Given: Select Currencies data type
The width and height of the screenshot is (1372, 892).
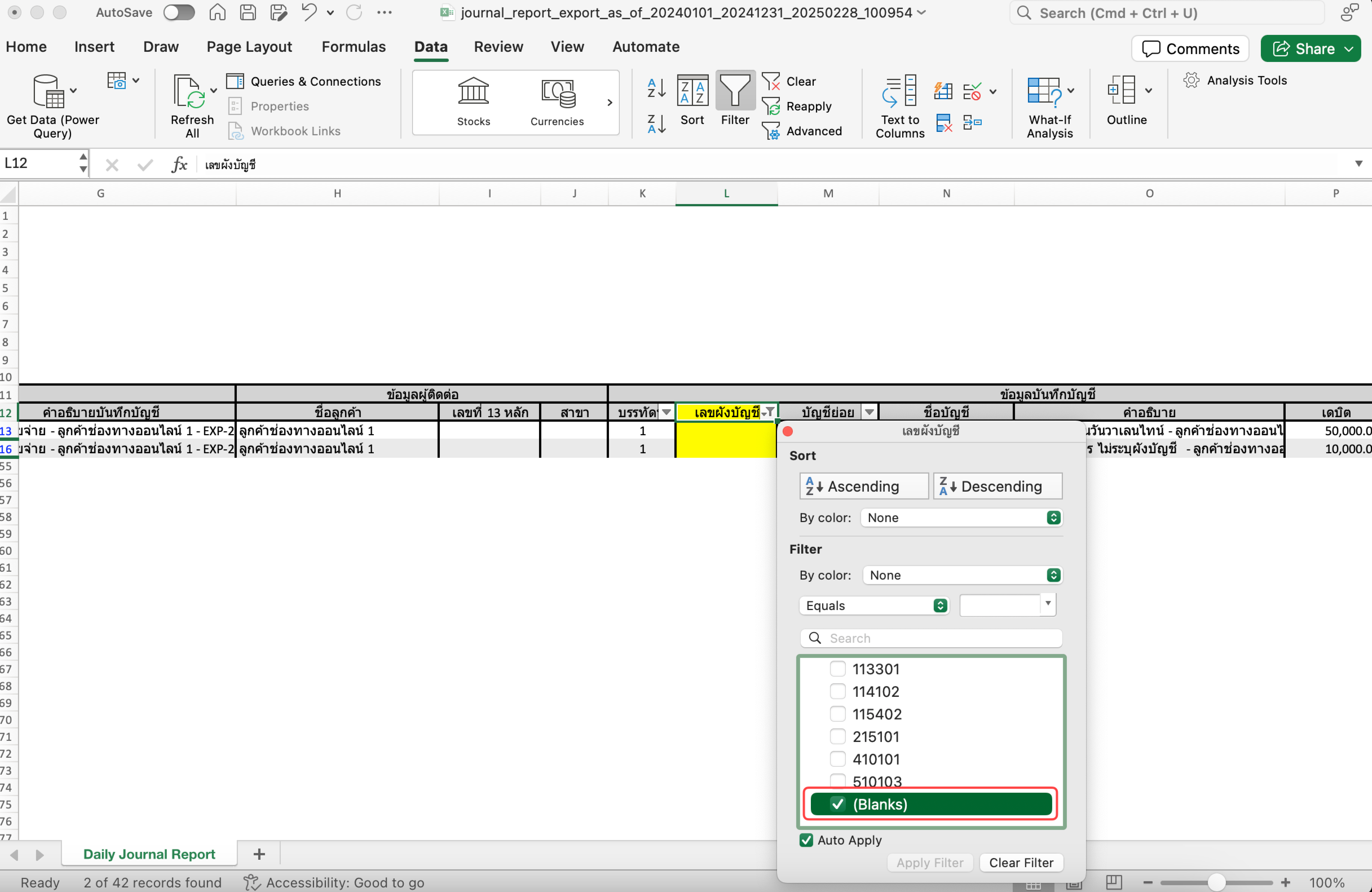Looking at the screenshot, I should click(557, 101).
